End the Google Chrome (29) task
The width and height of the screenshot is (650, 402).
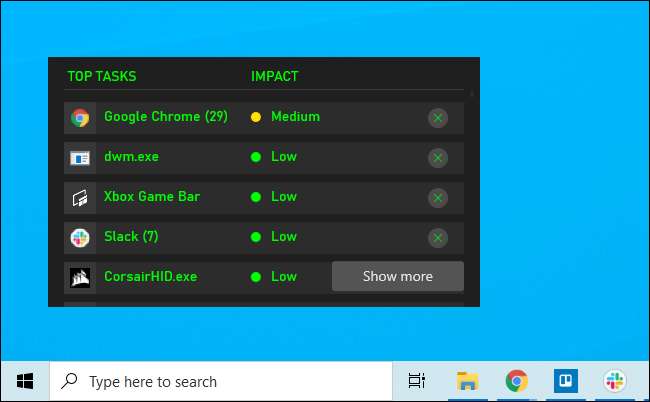coord(438,118)
